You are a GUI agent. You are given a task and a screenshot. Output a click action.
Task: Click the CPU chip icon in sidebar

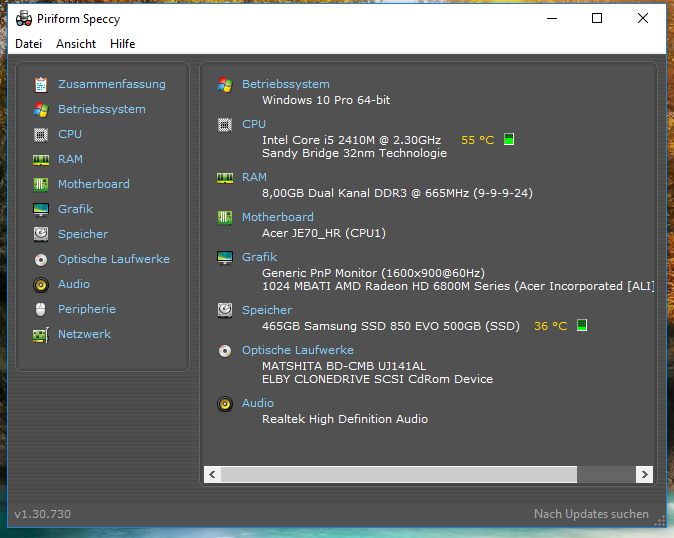[x=41, y=134]
